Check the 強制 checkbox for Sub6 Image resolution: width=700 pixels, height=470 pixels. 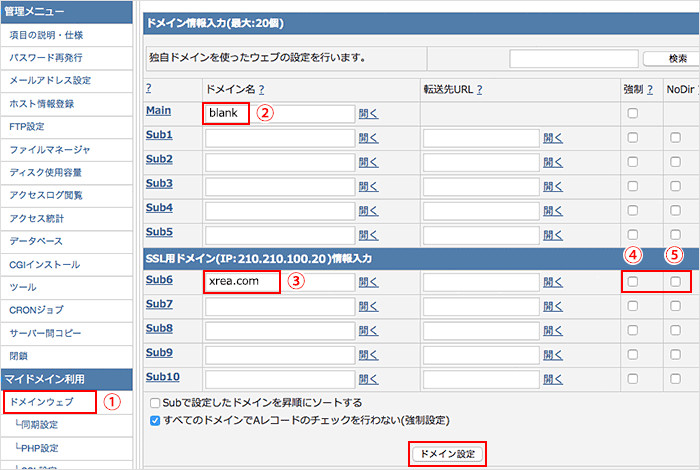632,282
